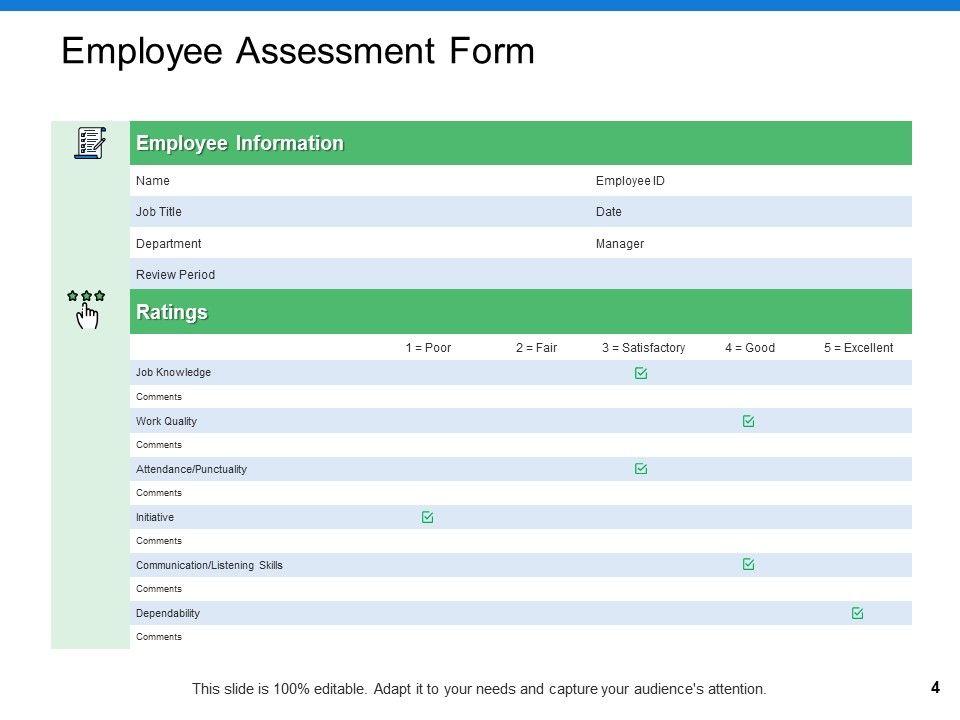Click the checklist document icon beside Employee Information
This screenshot has height=720, width=960.
coord(89,143)
